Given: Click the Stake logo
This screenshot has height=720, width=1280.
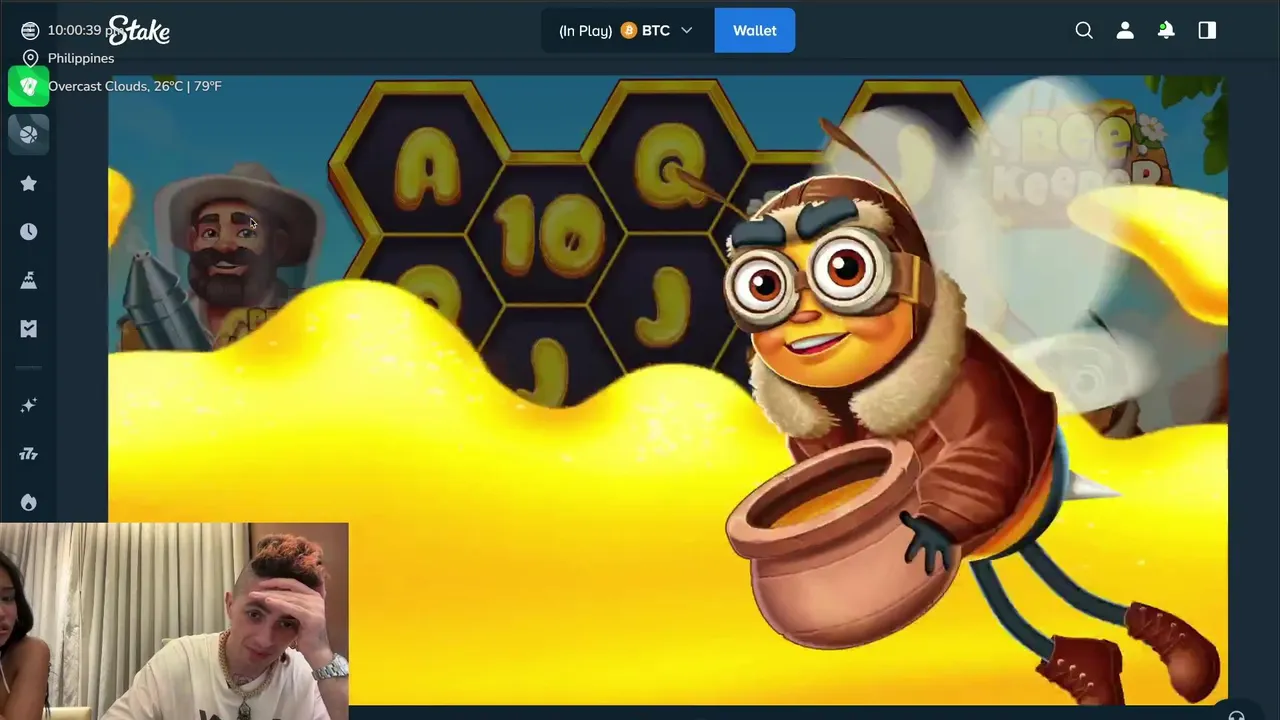Looking at the screenshot, I should [139, 30].
